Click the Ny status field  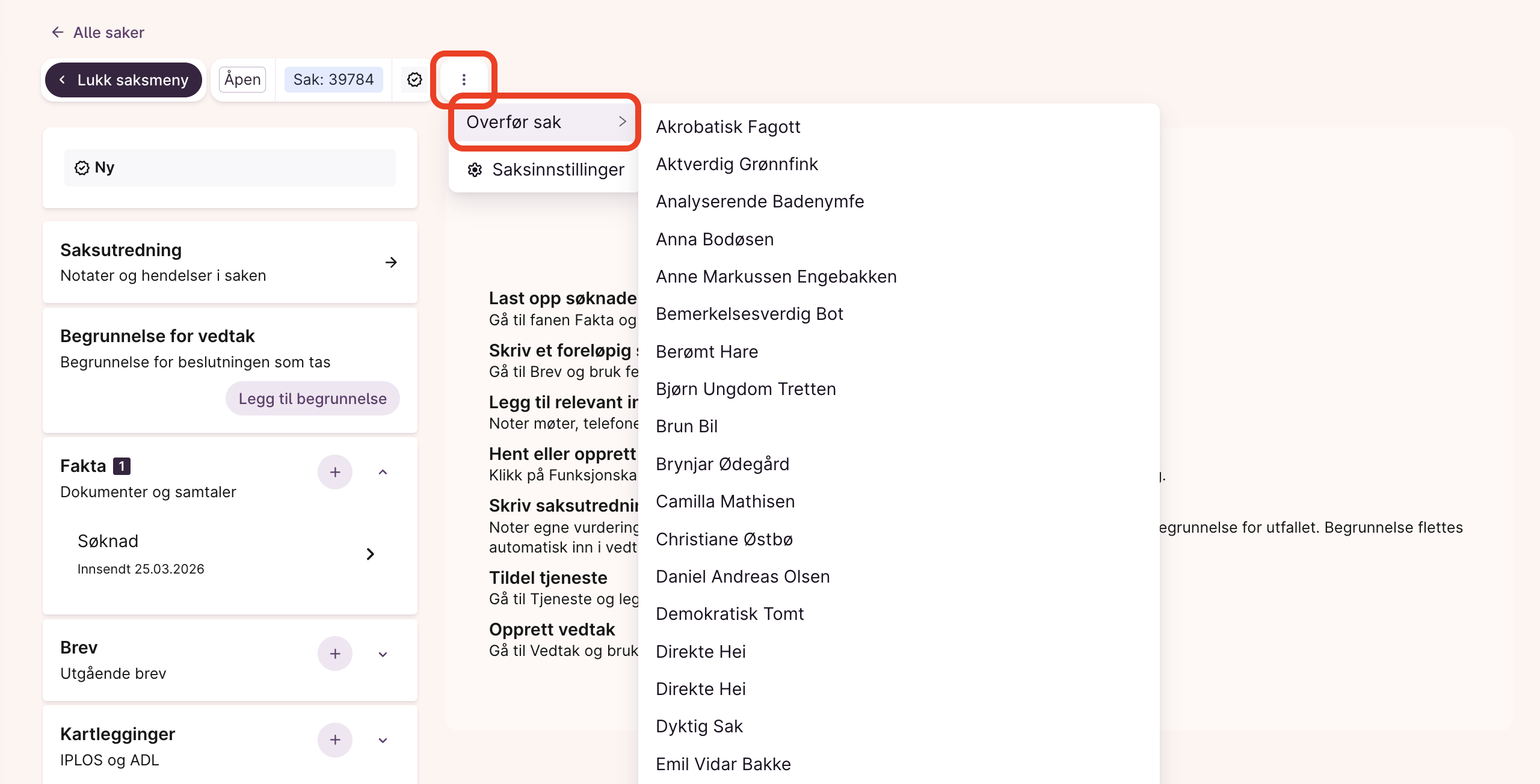click(230, 168)
